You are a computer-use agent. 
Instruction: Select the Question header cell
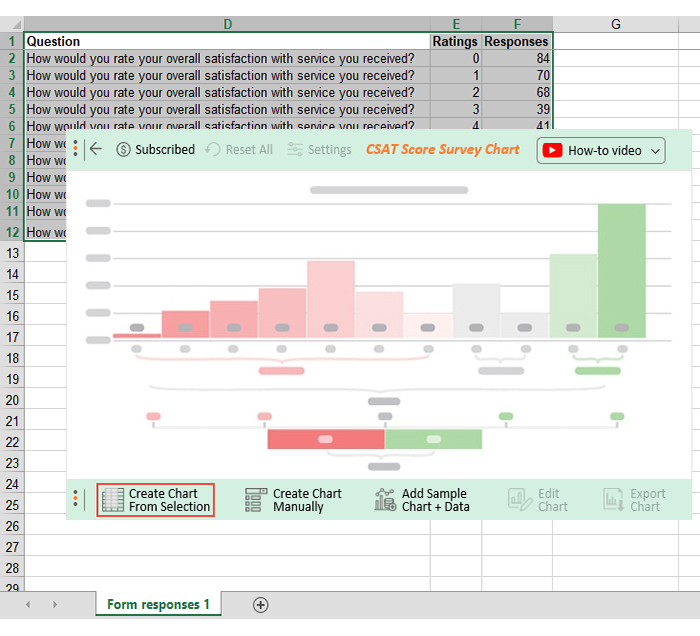(x=227, y=42)
